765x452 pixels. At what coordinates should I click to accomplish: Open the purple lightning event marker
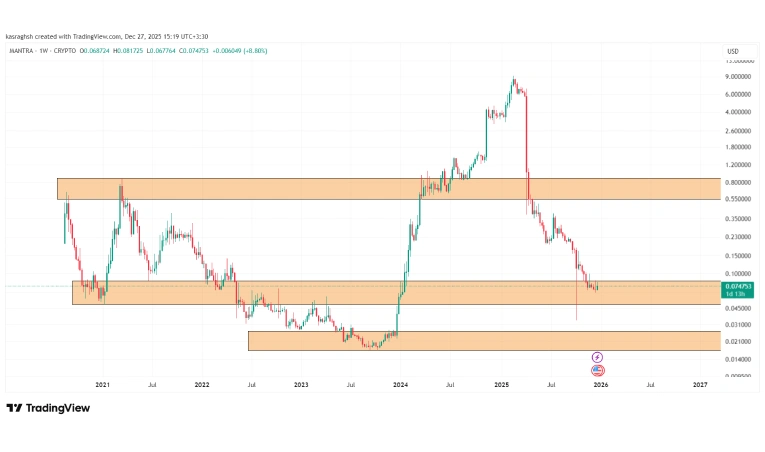597,357
